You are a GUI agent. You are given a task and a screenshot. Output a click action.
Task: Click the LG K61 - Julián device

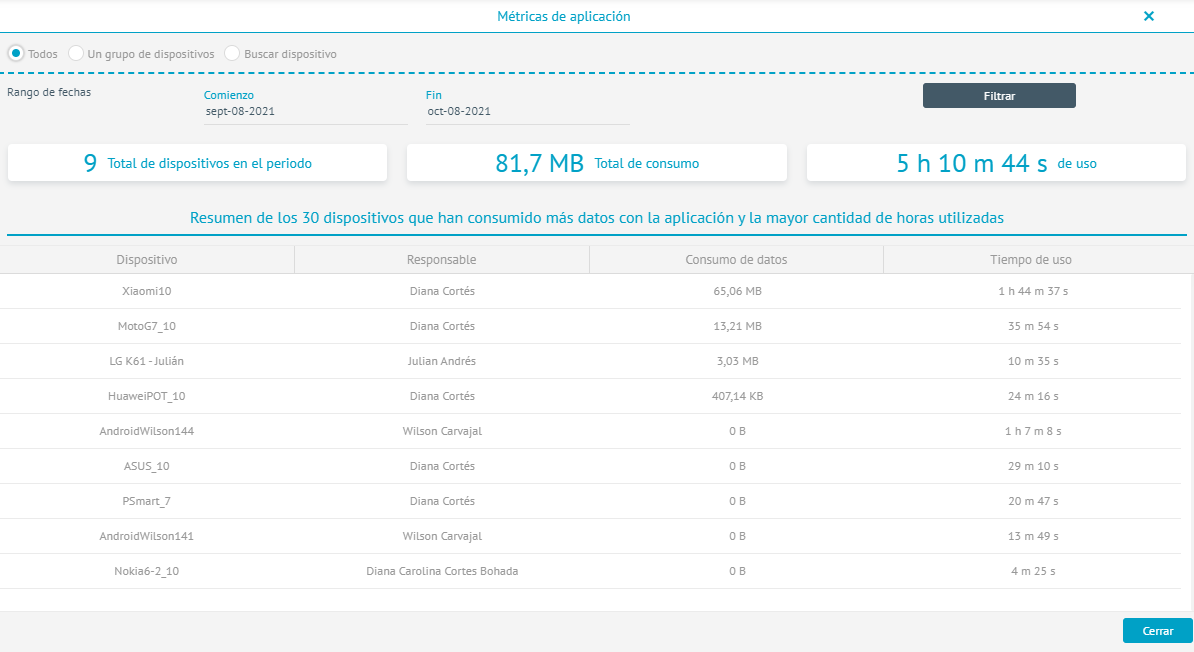pyautogui.click(x=147, y=361)
